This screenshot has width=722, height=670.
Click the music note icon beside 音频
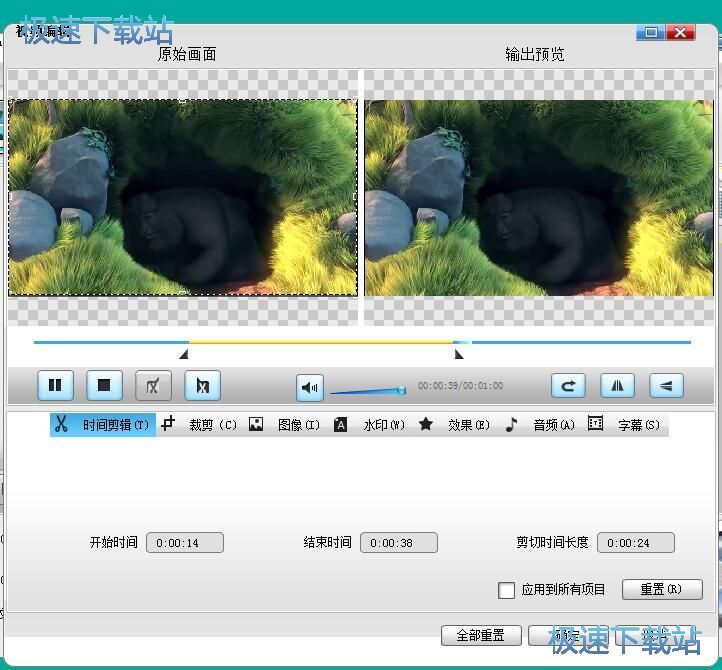tap(511, 424)
